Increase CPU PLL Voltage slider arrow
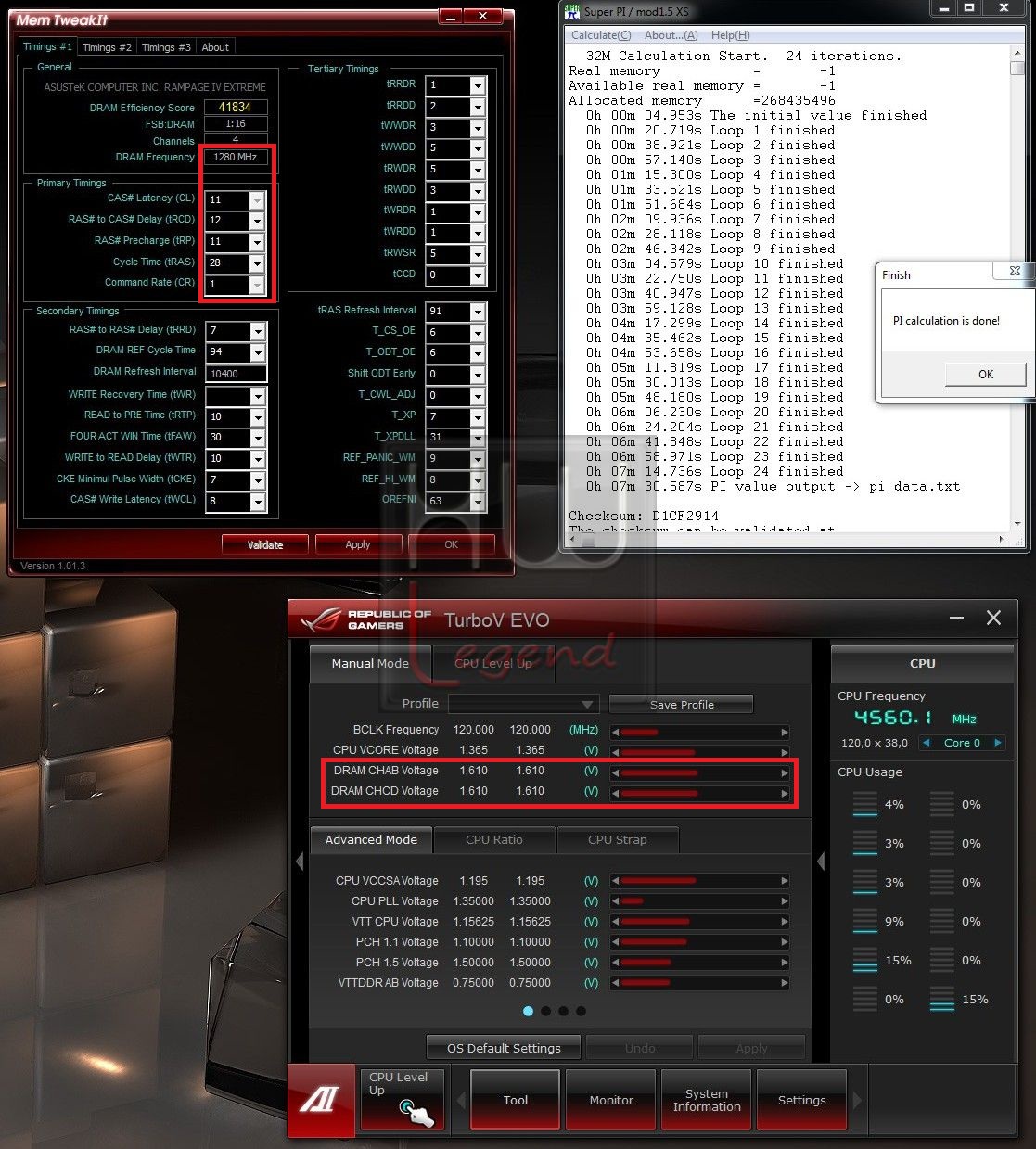The height and width of the screenshot is (1149, 1036). click(785, 901)
